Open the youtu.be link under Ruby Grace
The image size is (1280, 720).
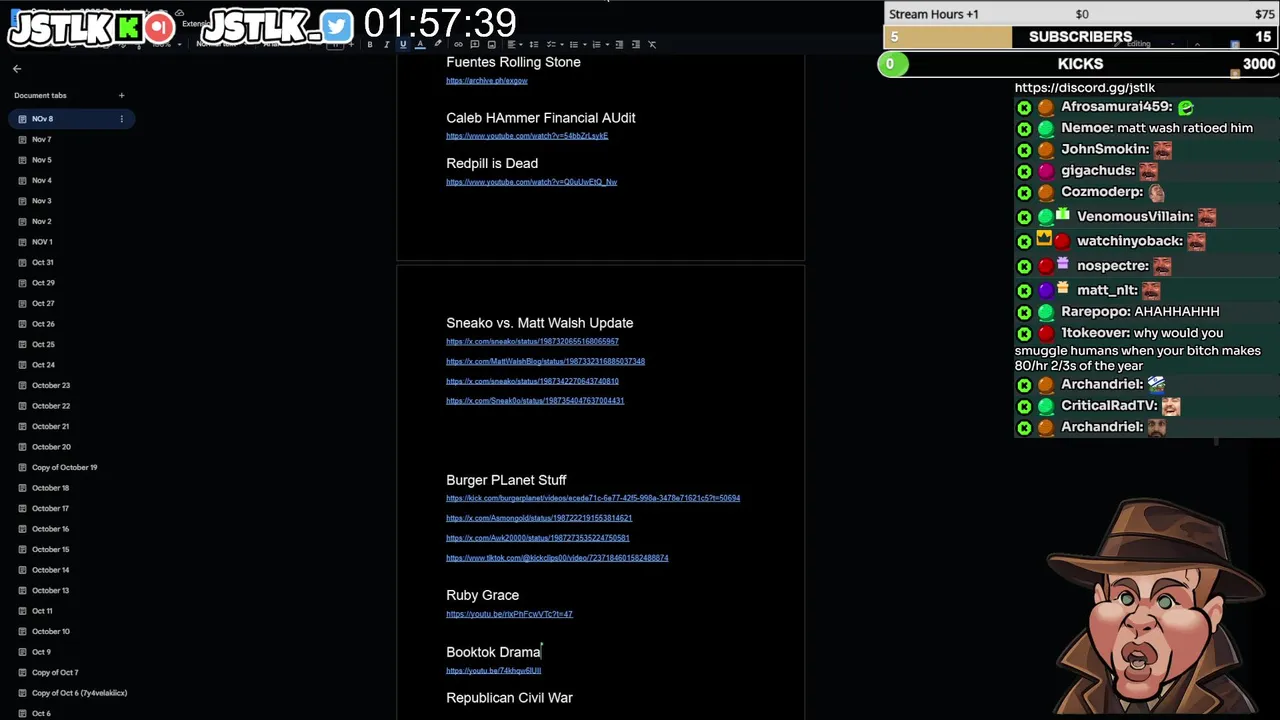509,614
